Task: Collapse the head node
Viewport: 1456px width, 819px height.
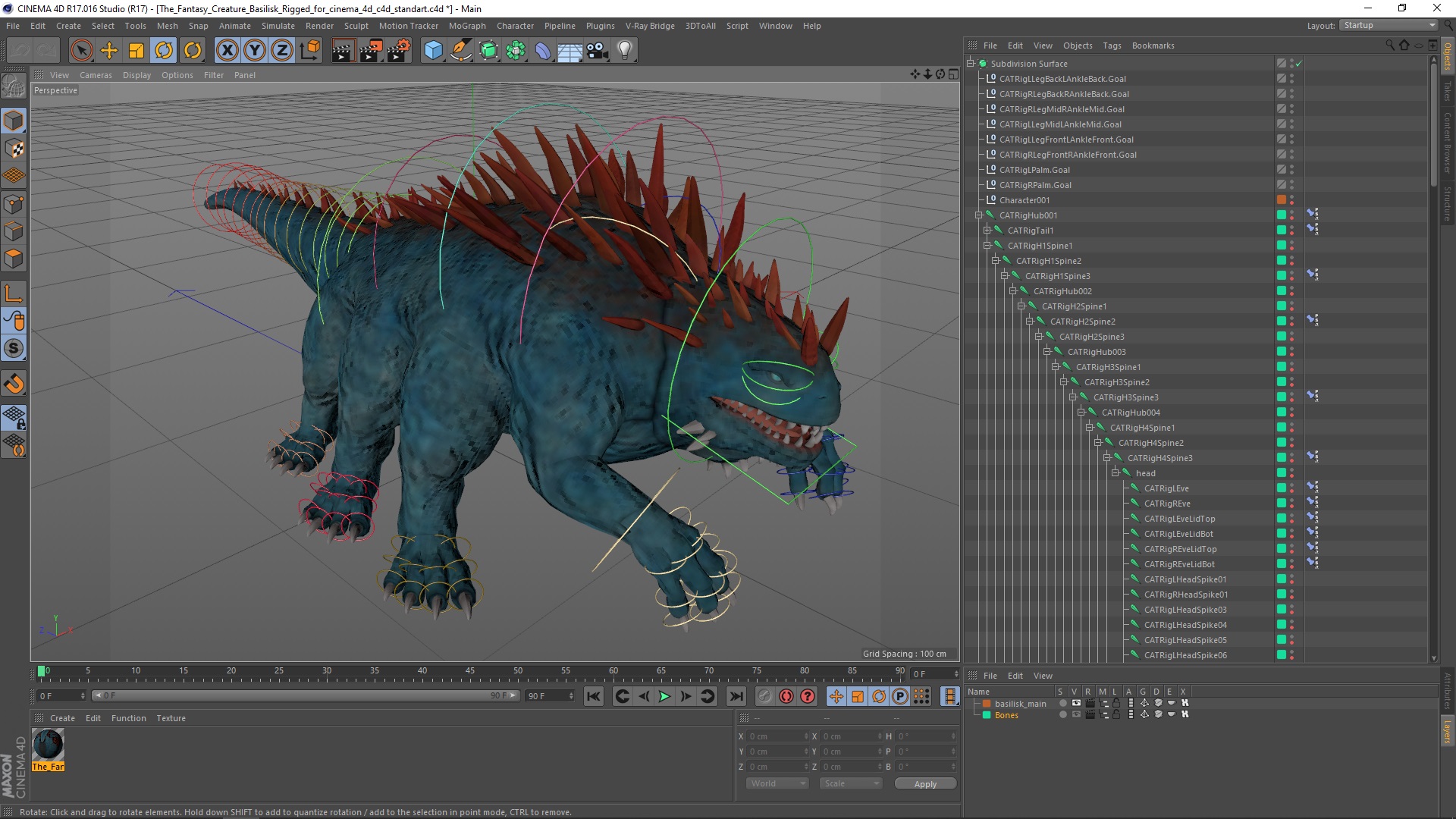Action: [1116, 473]
